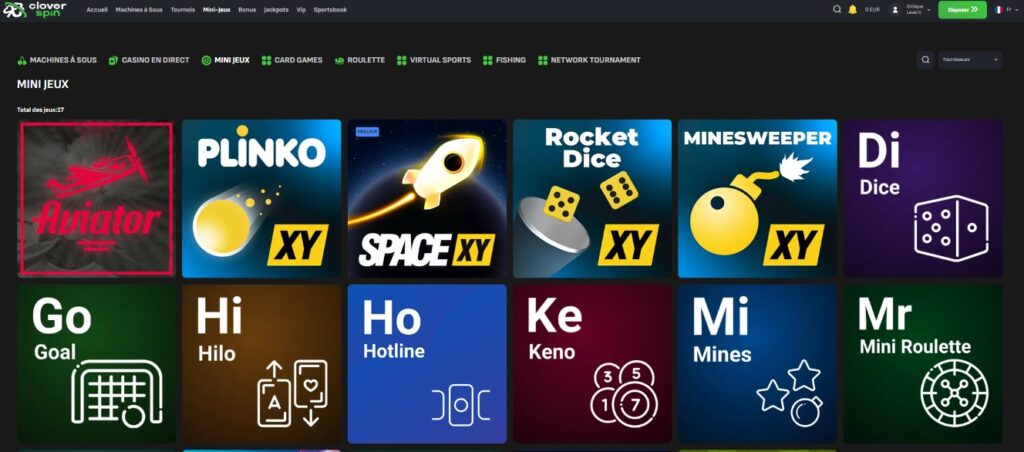This screenshot has height=452, width=1024.
Task: Select the MINI JEUX category tab
Action: [x=226, y=60]
